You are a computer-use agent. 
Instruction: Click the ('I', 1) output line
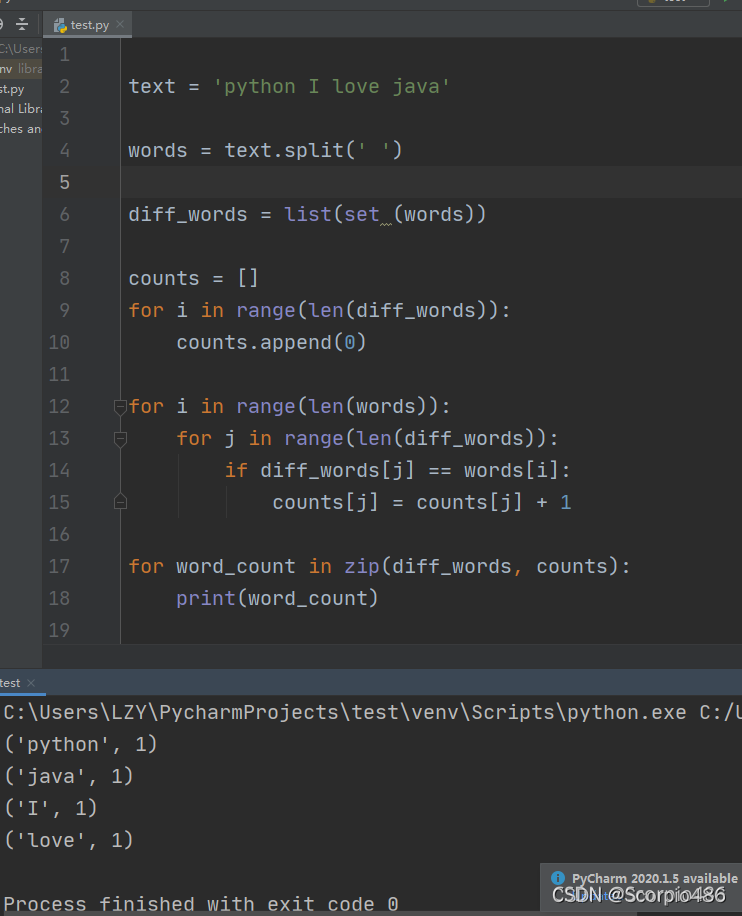[51, 809]
